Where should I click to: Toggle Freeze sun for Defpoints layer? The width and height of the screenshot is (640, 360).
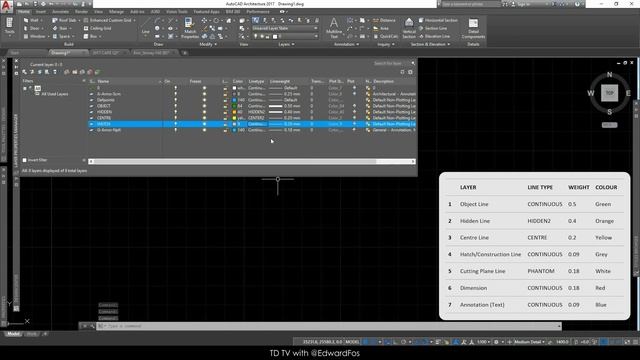pyautogui.click(x=204, y=100)
